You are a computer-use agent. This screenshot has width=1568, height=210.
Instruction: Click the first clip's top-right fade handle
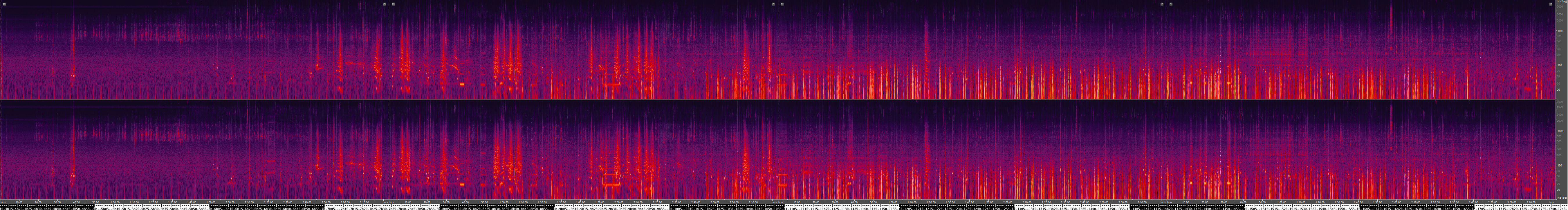[x=384, y=4]
